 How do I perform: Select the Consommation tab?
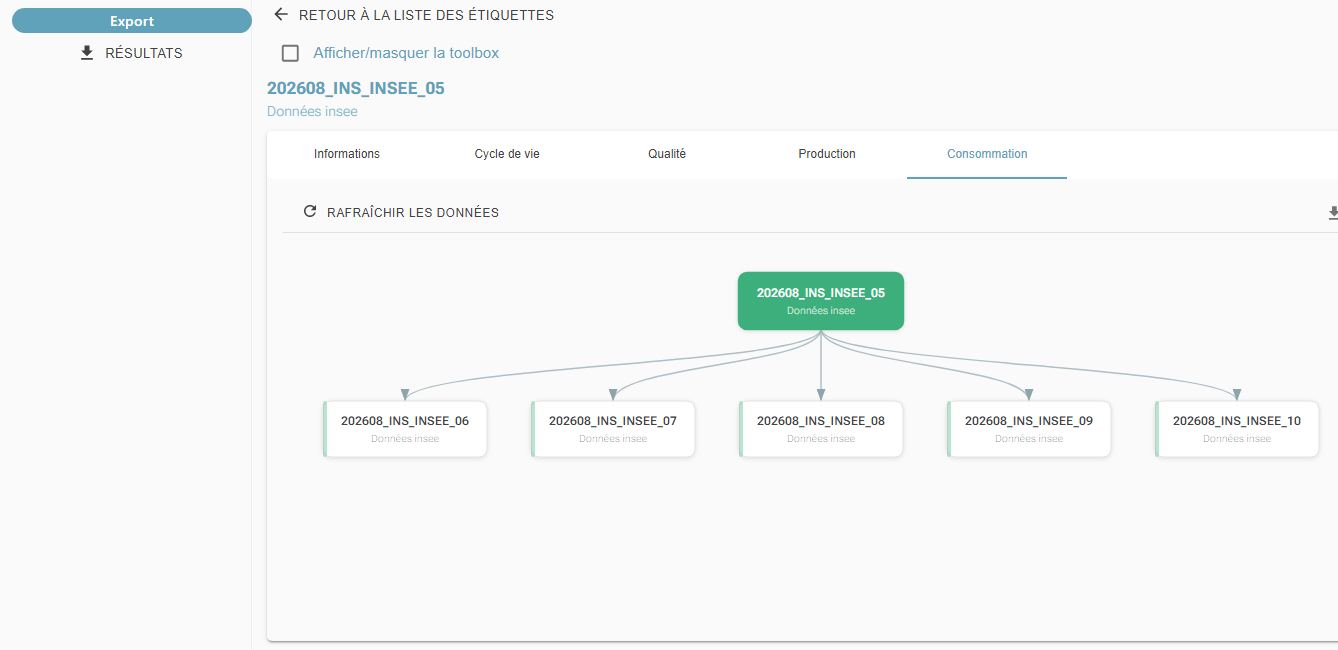[x=987, y=154]
